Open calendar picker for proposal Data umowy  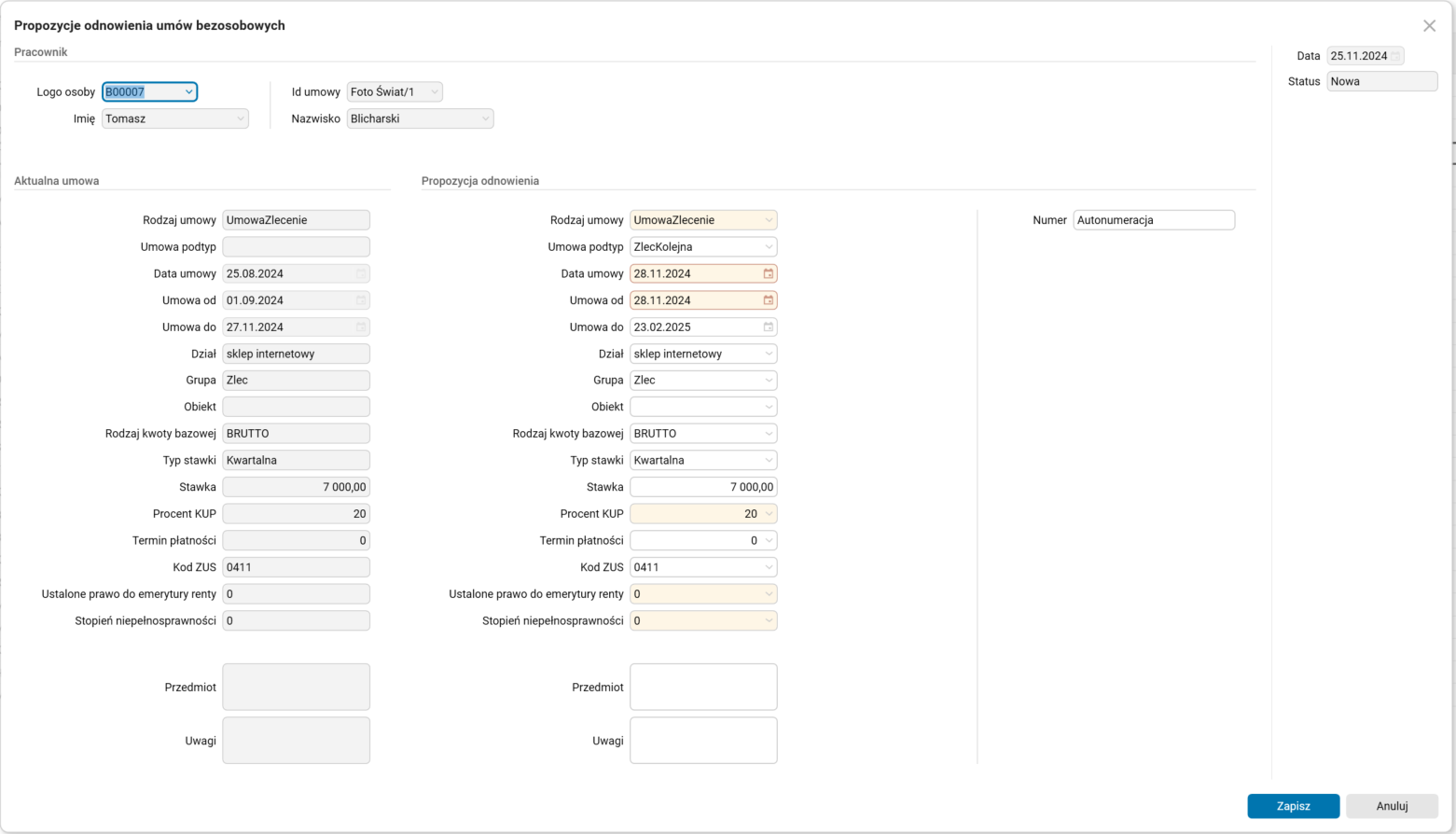[769, 273]
